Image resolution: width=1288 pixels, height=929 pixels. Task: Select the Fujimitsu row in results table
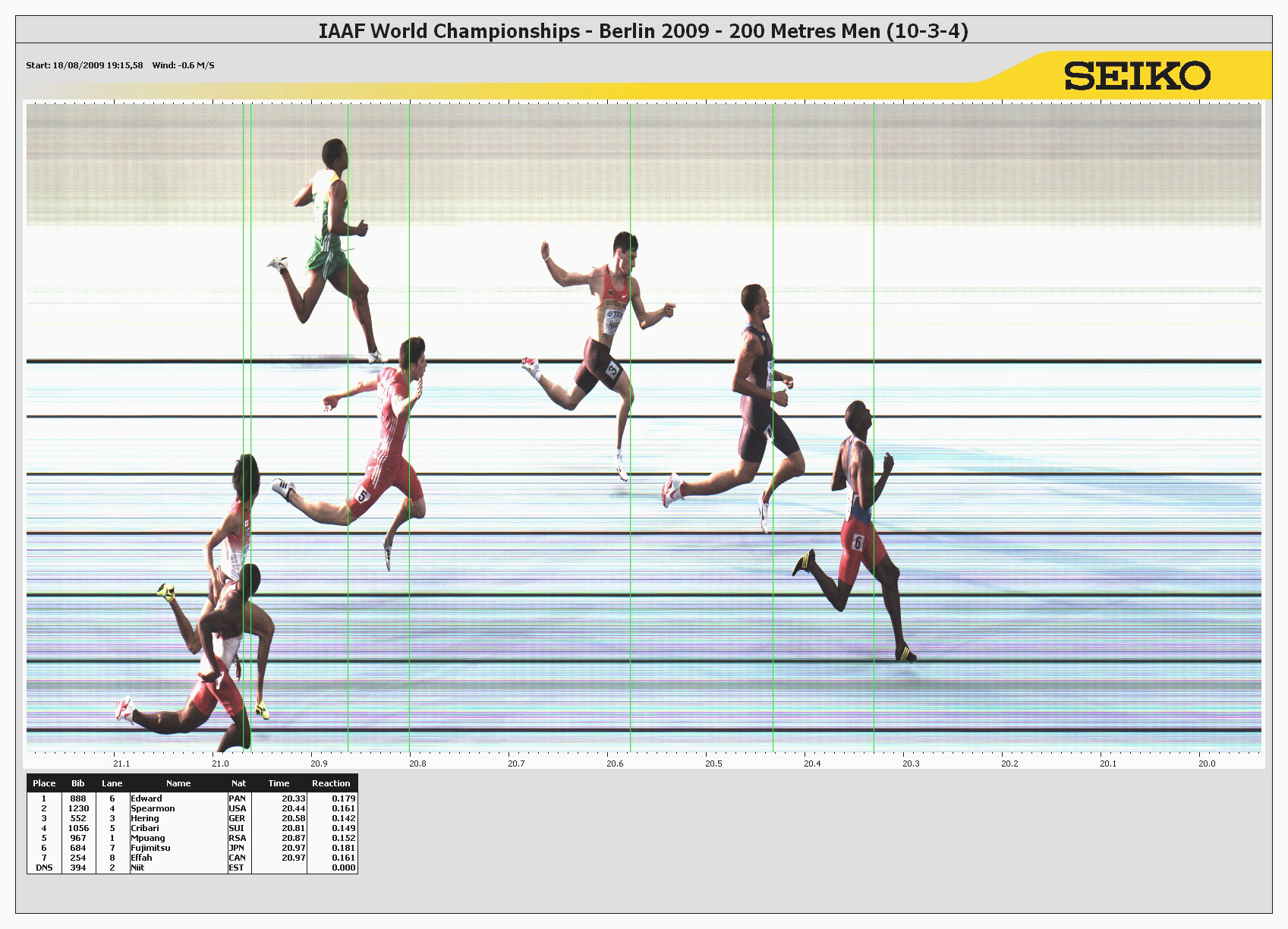[x=191, y=848]
